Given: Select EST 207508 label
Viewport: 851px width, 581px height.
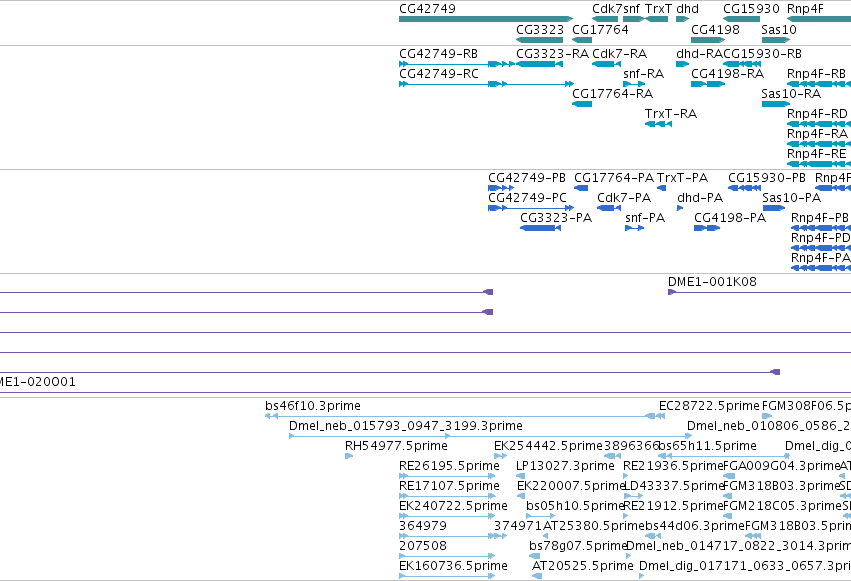Looking at the screenshot, I should pyautogui.click(x=423, y=547).
